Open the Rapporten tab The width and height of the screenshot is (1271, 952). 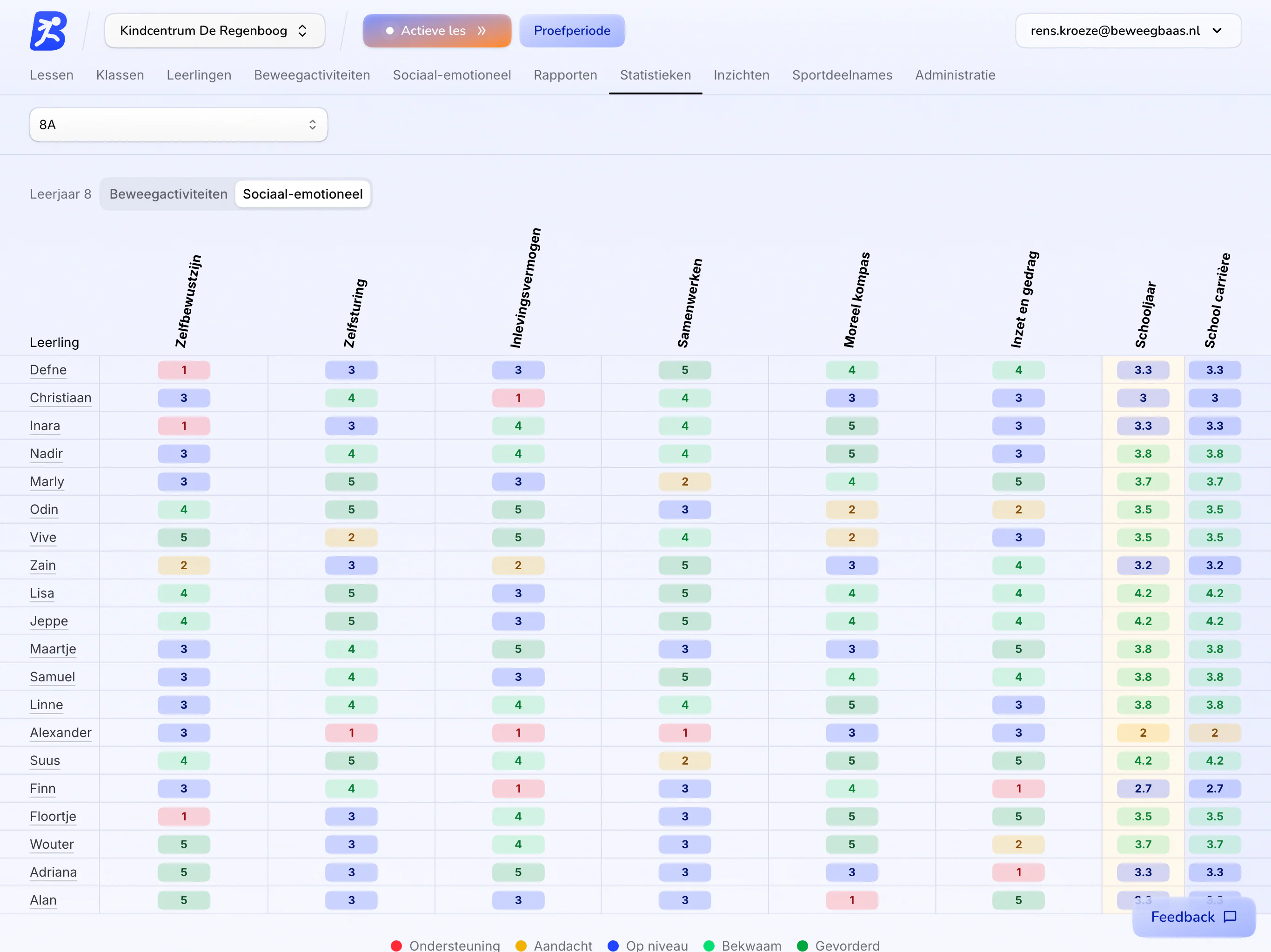(565, 75)
